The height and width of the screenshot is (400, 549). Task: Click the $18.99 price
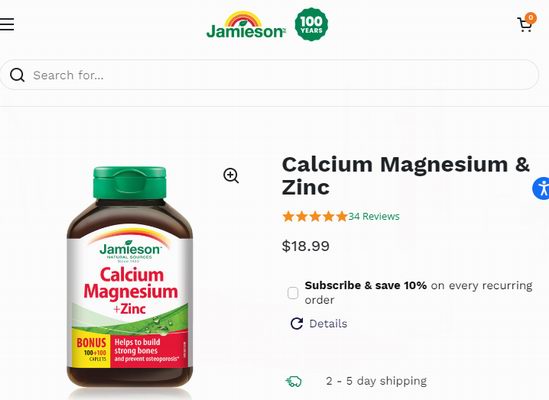(x=306, y=246)
